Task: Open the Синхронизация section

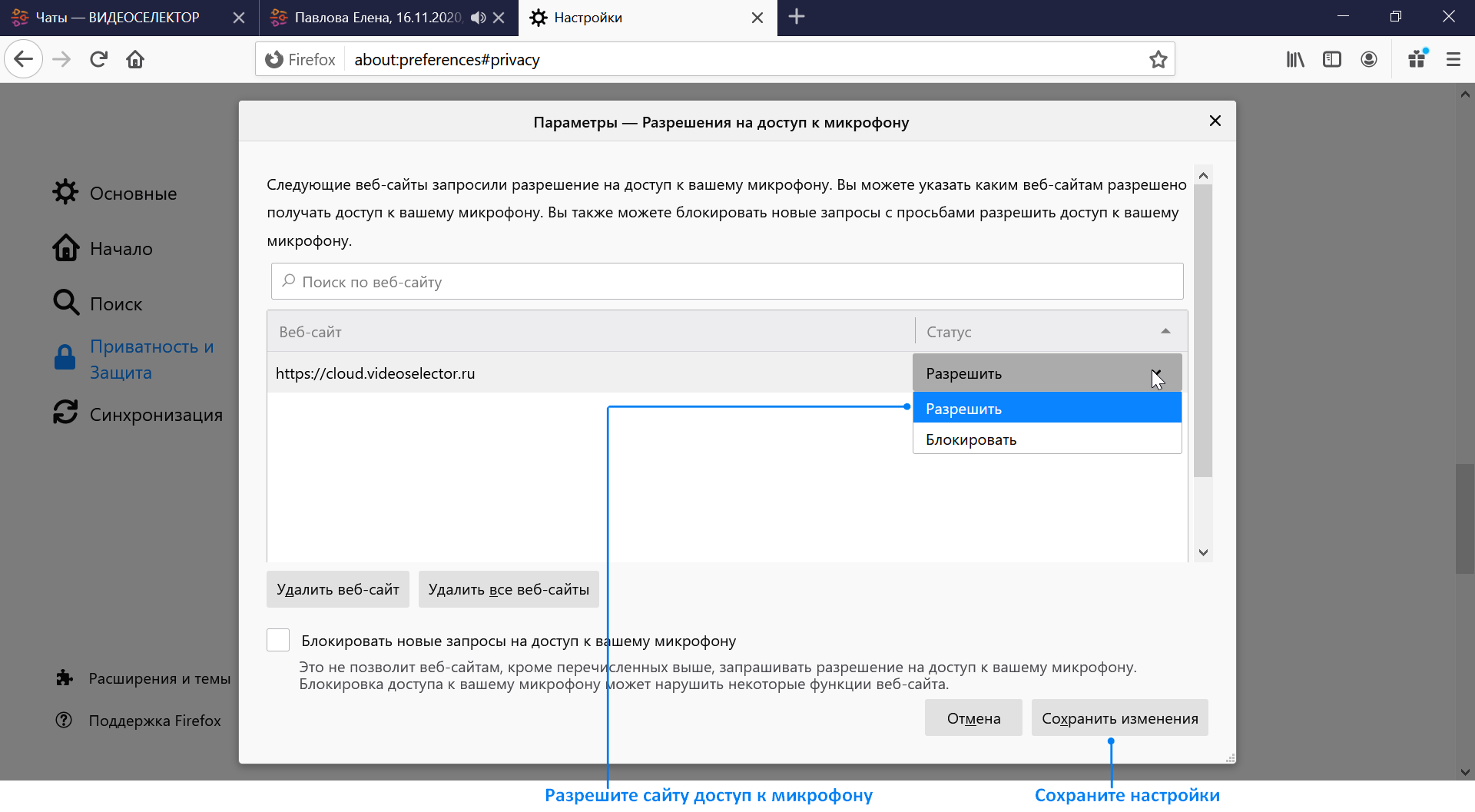Action: coord(156,415)
